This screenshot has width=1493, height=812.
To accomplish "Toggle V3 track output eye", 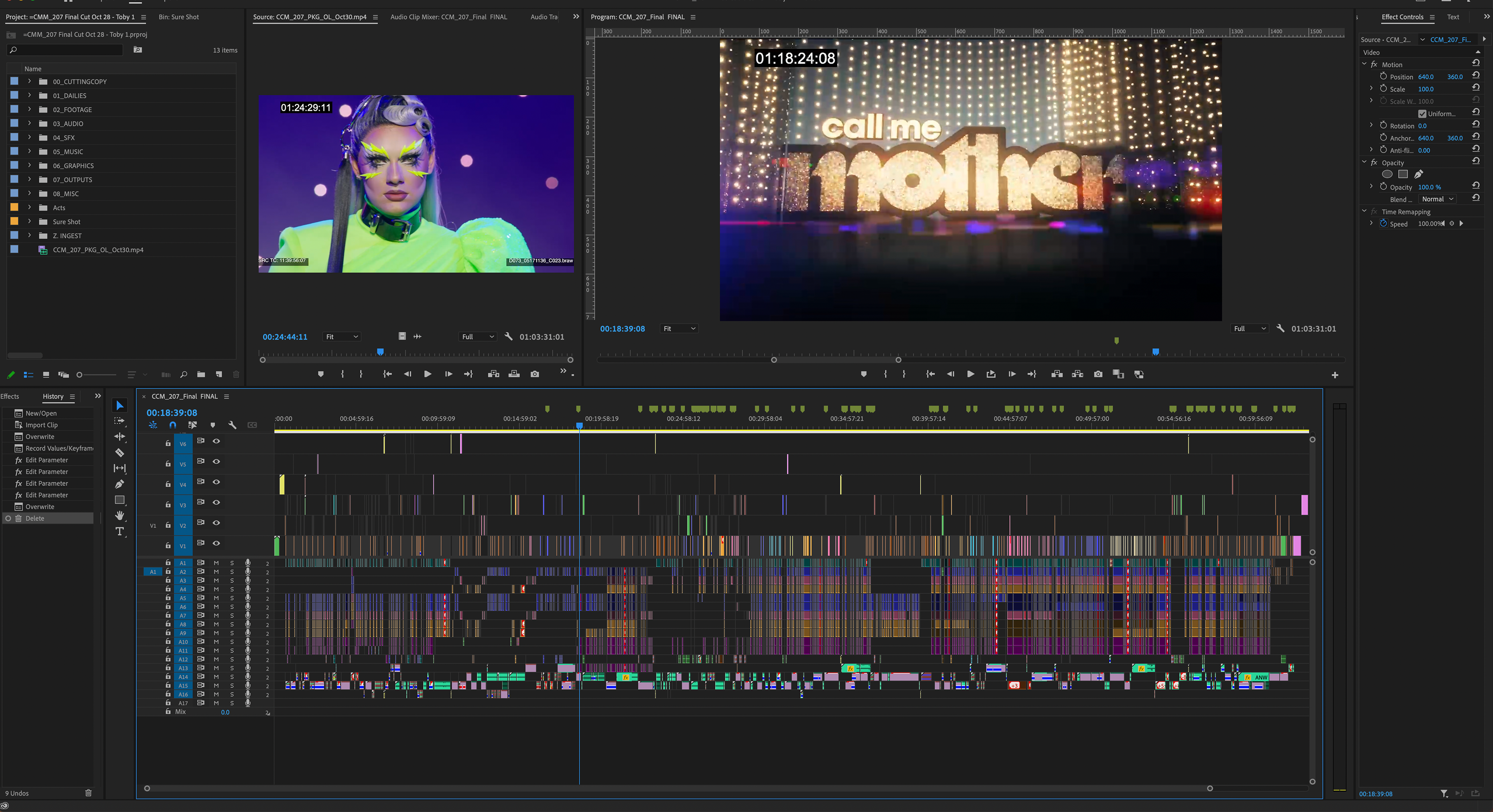I will pos(216,503).
